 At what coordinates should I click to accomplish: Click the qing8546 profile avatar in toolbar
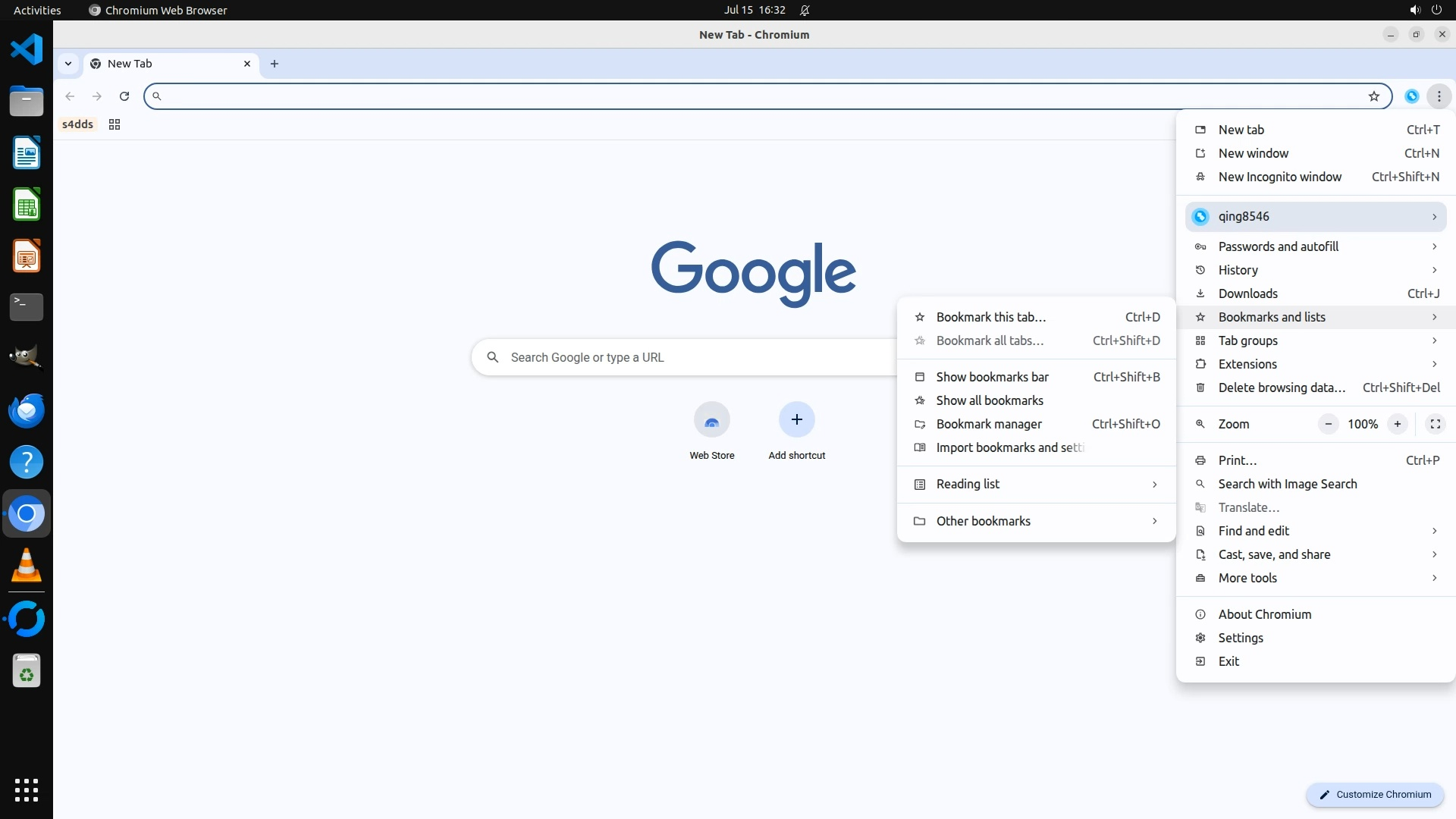coord(1411,96)
